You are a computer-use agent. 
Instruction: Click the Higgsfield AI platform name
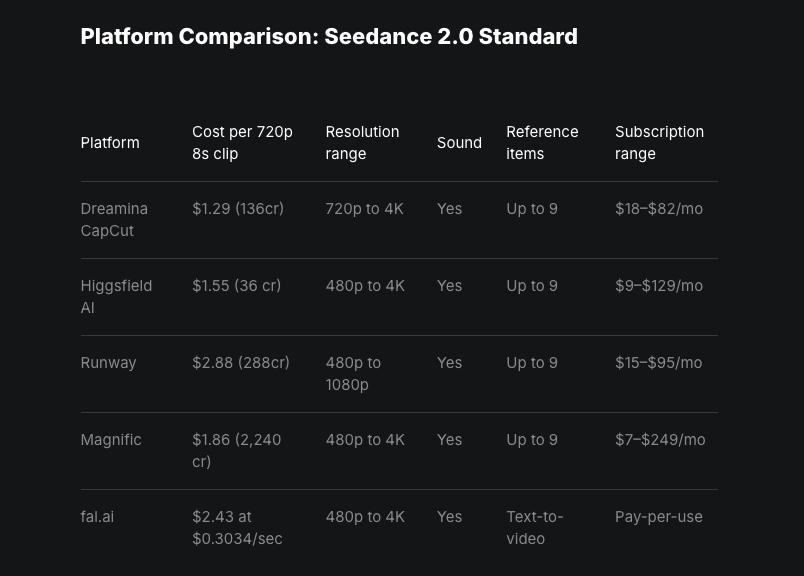(x=116, y=296)
